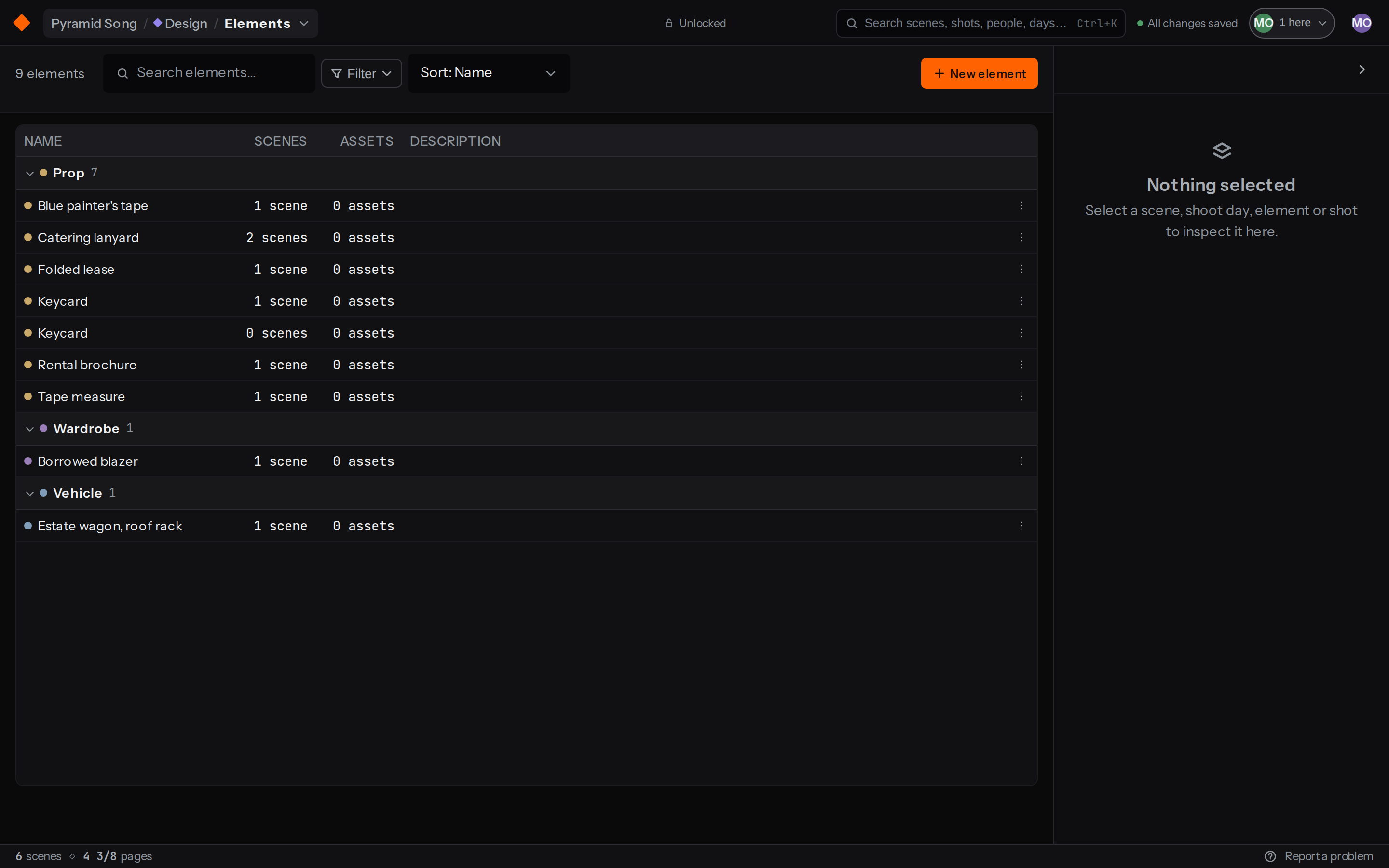Click the purple color dot of Wardrobe group
The image size is (1389, 868).
(43, 428)
